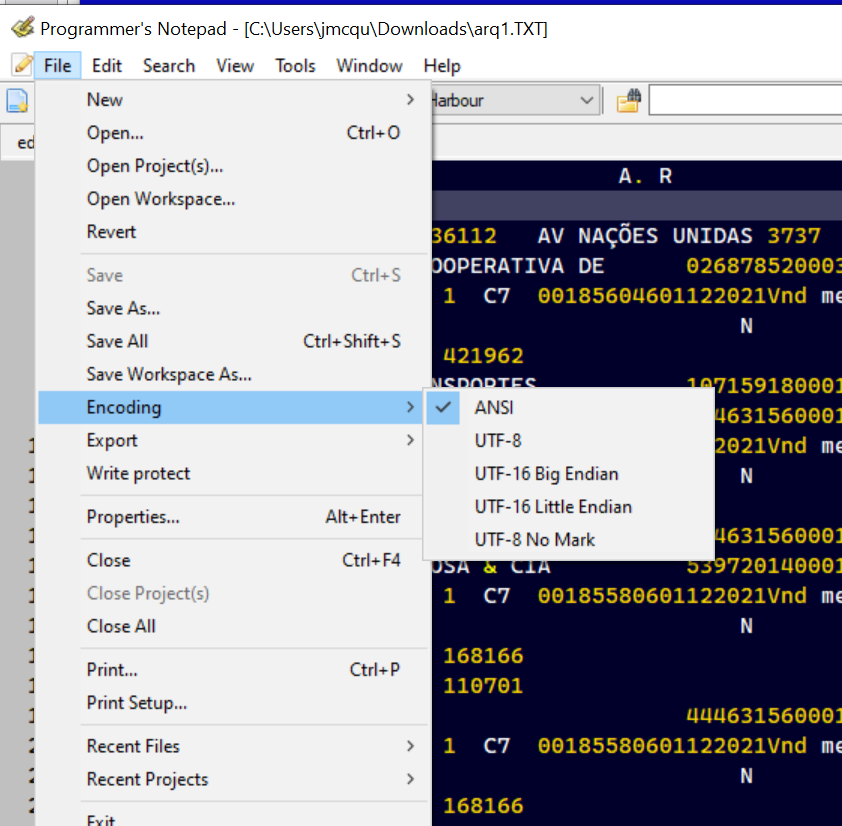Screen dimensions: 842x826
Task: Choose Save As... from the File menu
Action: tap(123, 308)
